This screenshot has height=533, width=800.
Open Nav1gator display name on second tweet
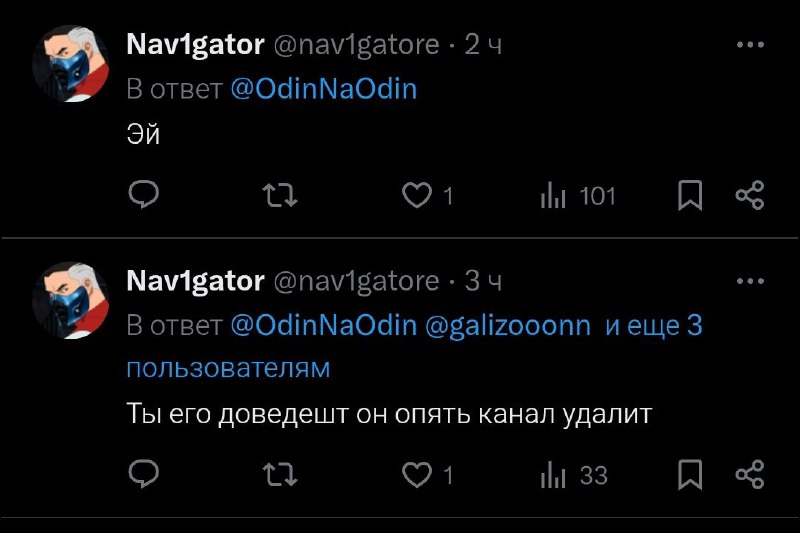click(195, 282)
